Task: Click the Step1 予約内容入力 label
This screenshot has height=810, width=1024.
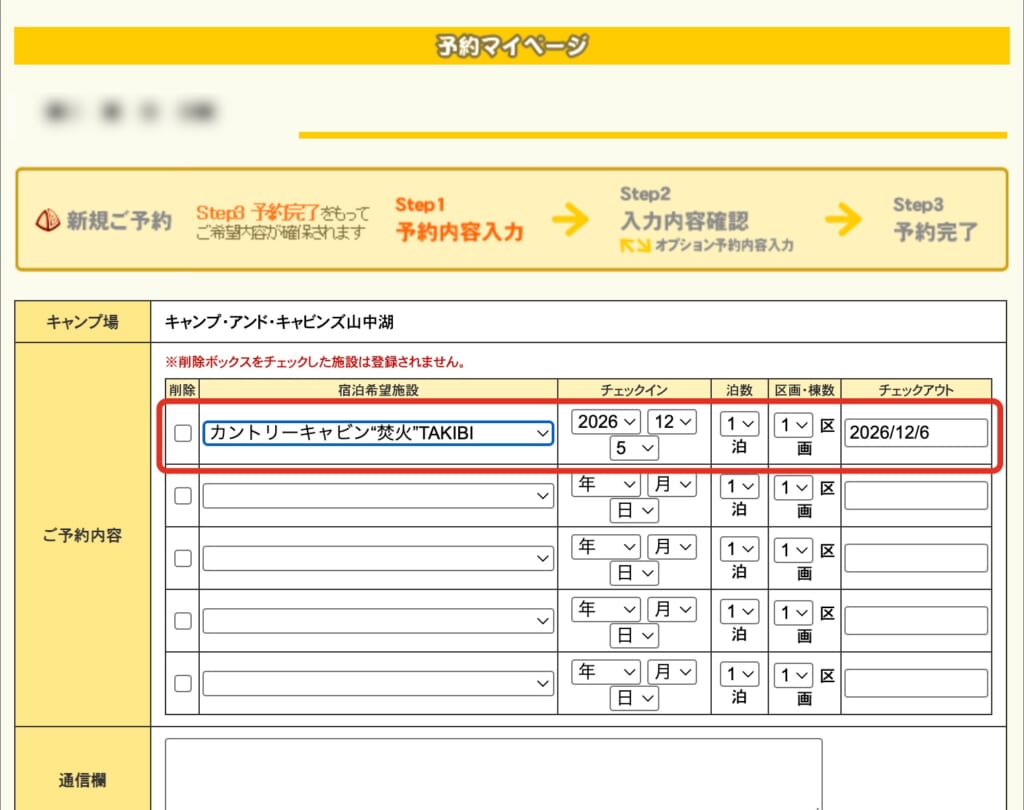Action: point(459,219)
